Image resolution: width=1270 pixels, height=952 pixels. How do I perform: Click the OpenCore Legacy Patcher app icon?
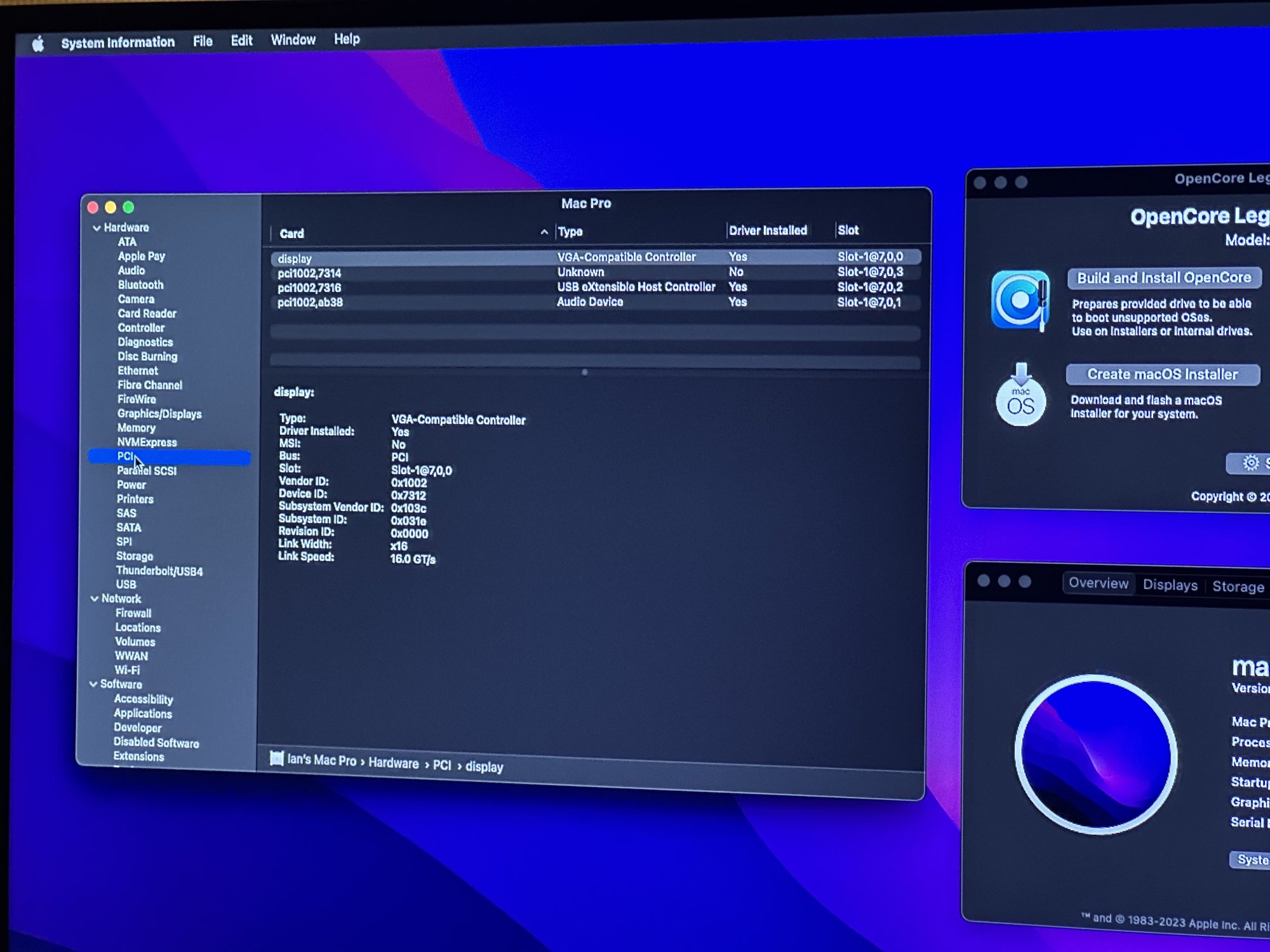[x=1020, y=300]
